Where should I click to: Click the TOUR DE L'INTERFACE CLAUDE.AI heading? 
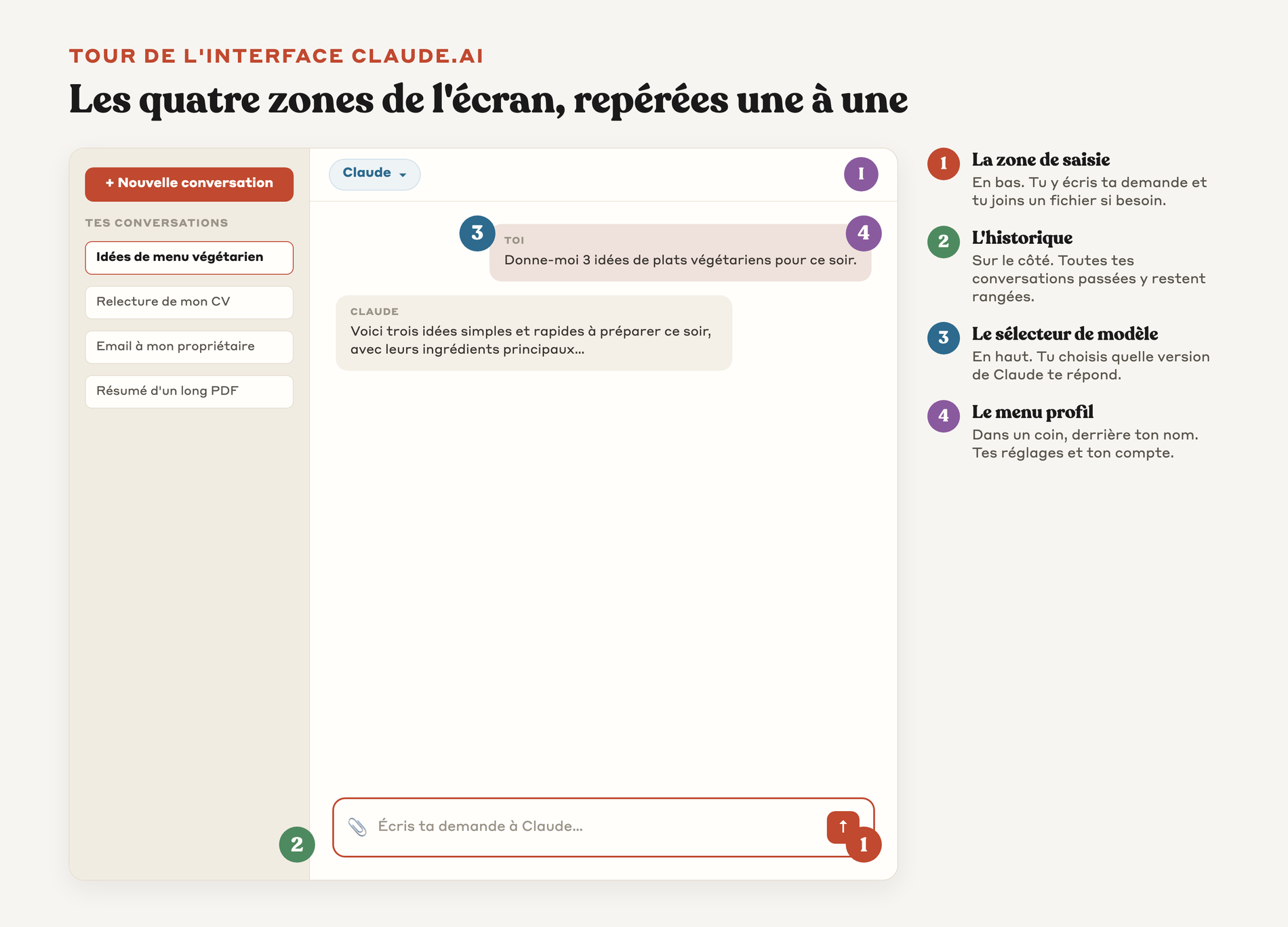pyautogui.click(x=276, y=56)
